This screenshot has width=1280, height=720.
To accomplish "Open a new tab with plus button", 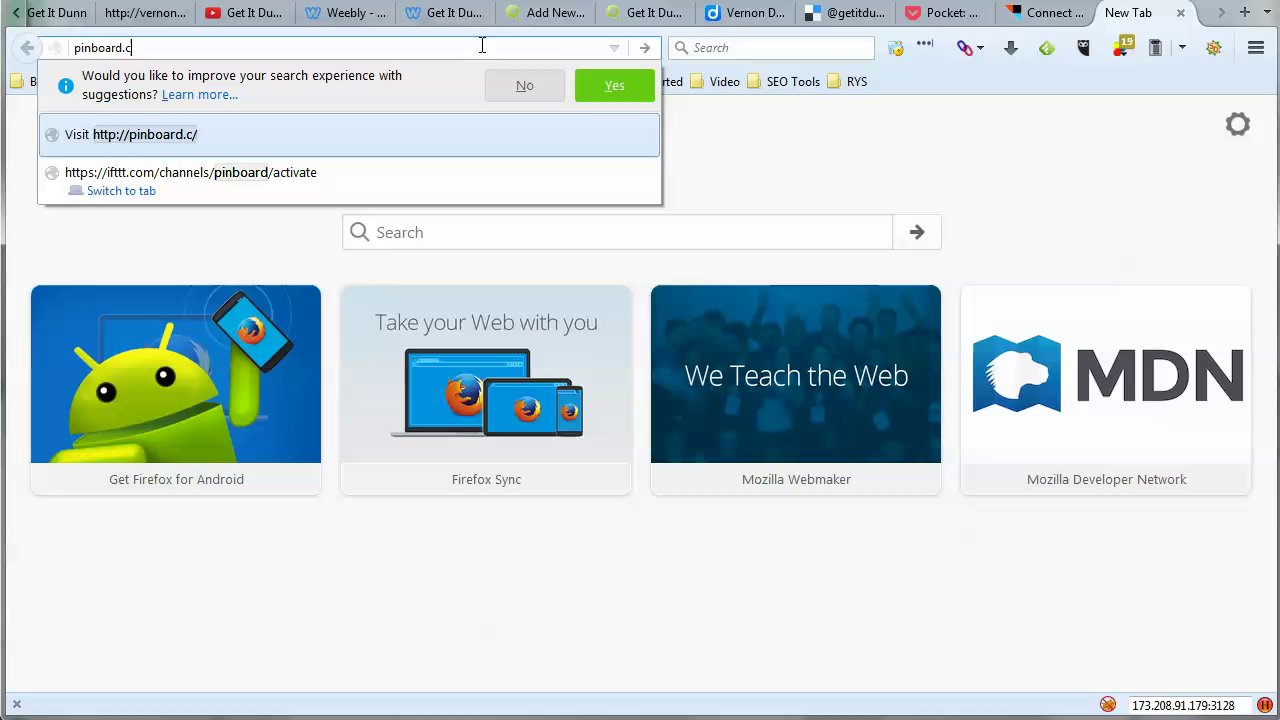I will 1245,13.
